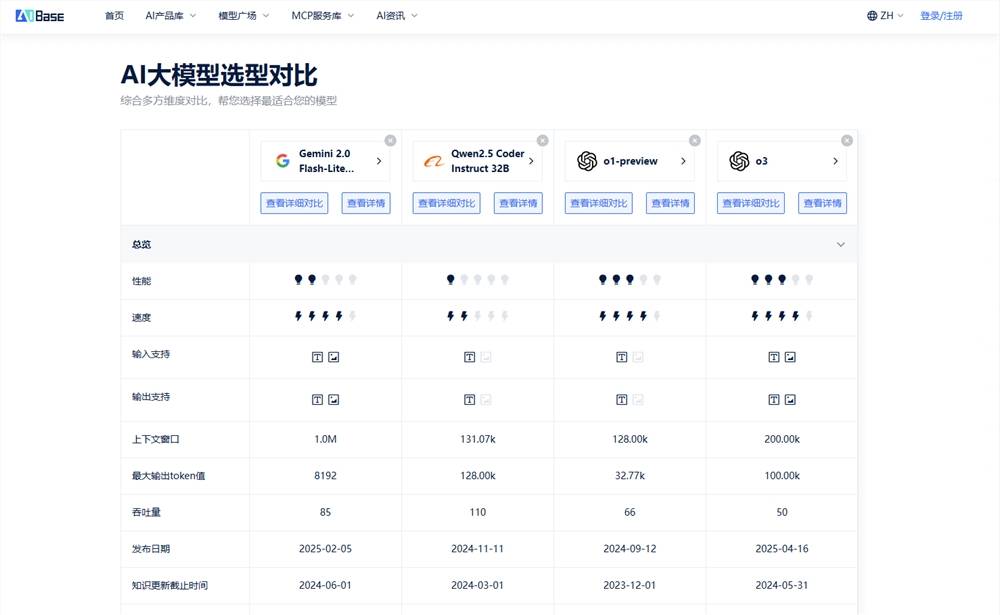The height and width of the screenshot is (615, 1000).
Task: Click 查看详细对比 under Gemini 2.0 Flash-Lite
Action: 294,203
